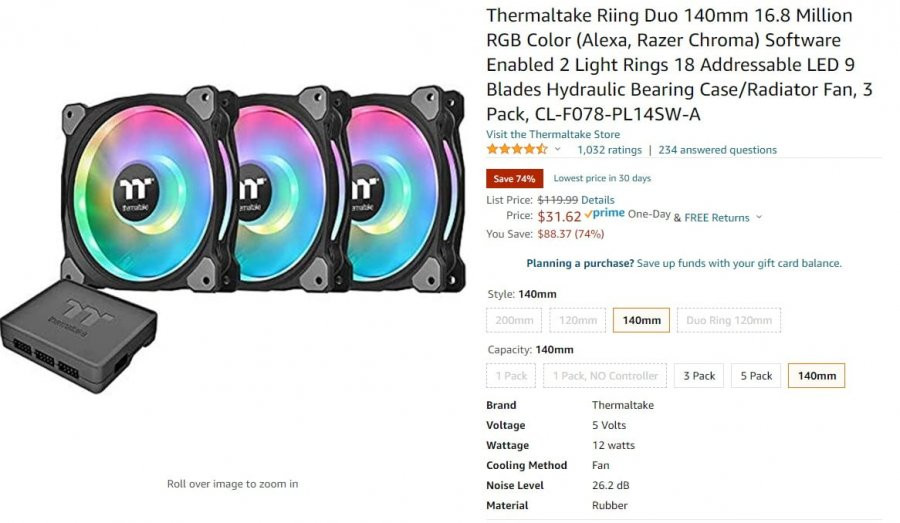900x523 pixels.
Task: Expand the star rating dropdown chevron
Action: 557,149
